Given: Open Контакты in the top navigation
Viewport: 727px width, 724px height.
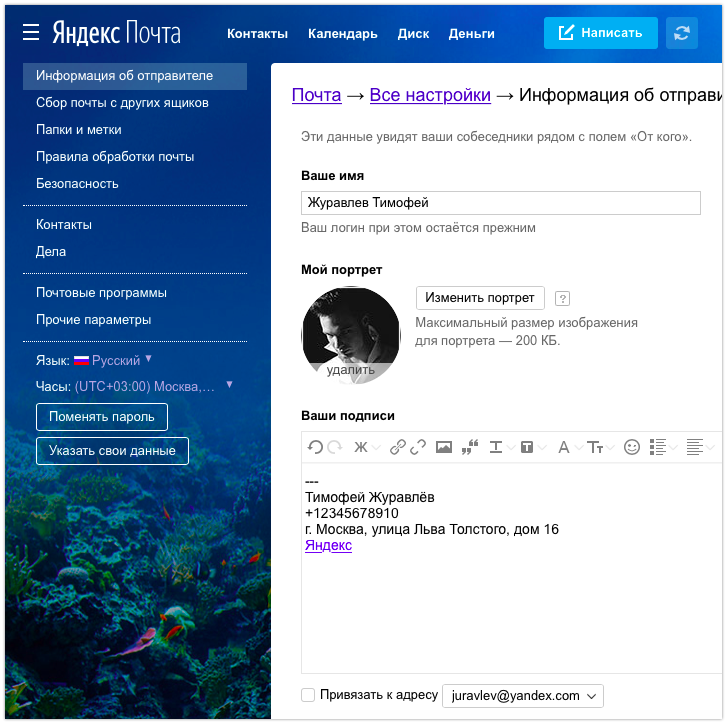Looking at the screenshot, I should pos(257,33).
